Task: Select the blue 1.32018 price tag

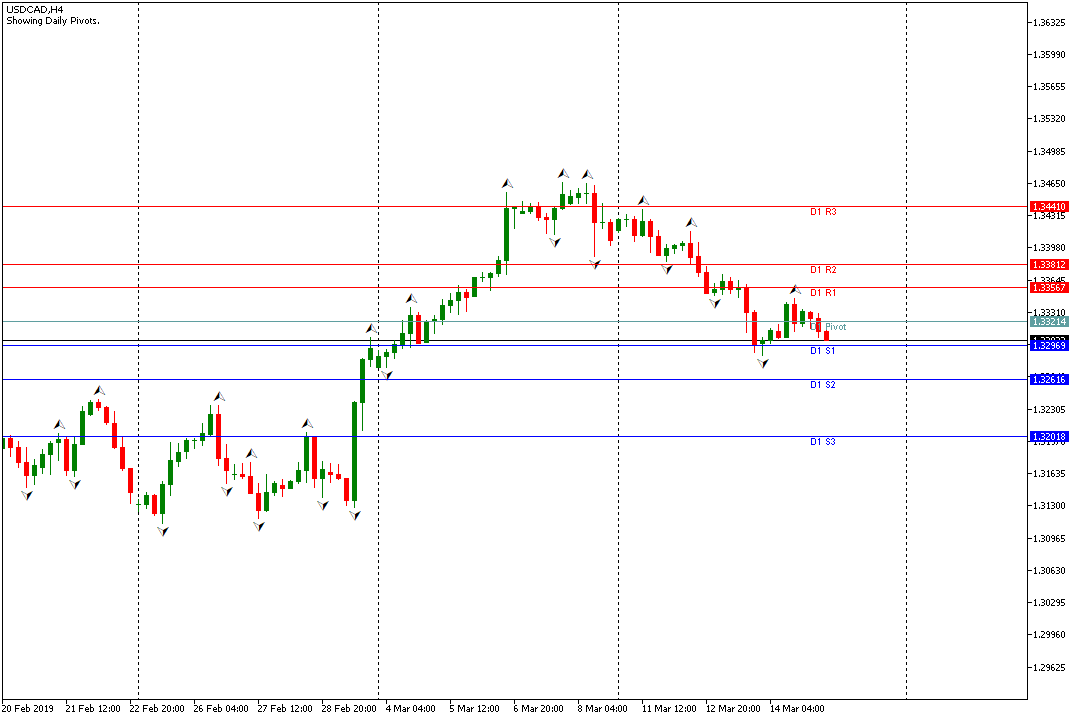Action: click(1049, 437)
